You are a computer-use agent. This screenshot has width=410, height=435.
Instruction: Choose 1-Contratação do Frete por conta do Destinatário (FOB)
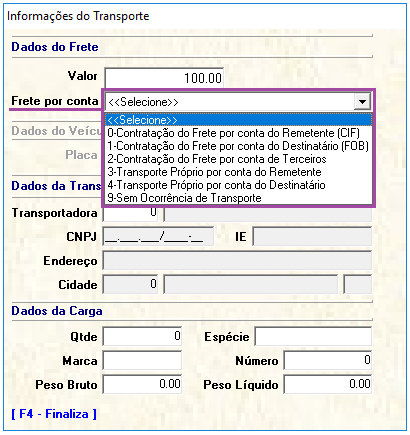(238, 146)
